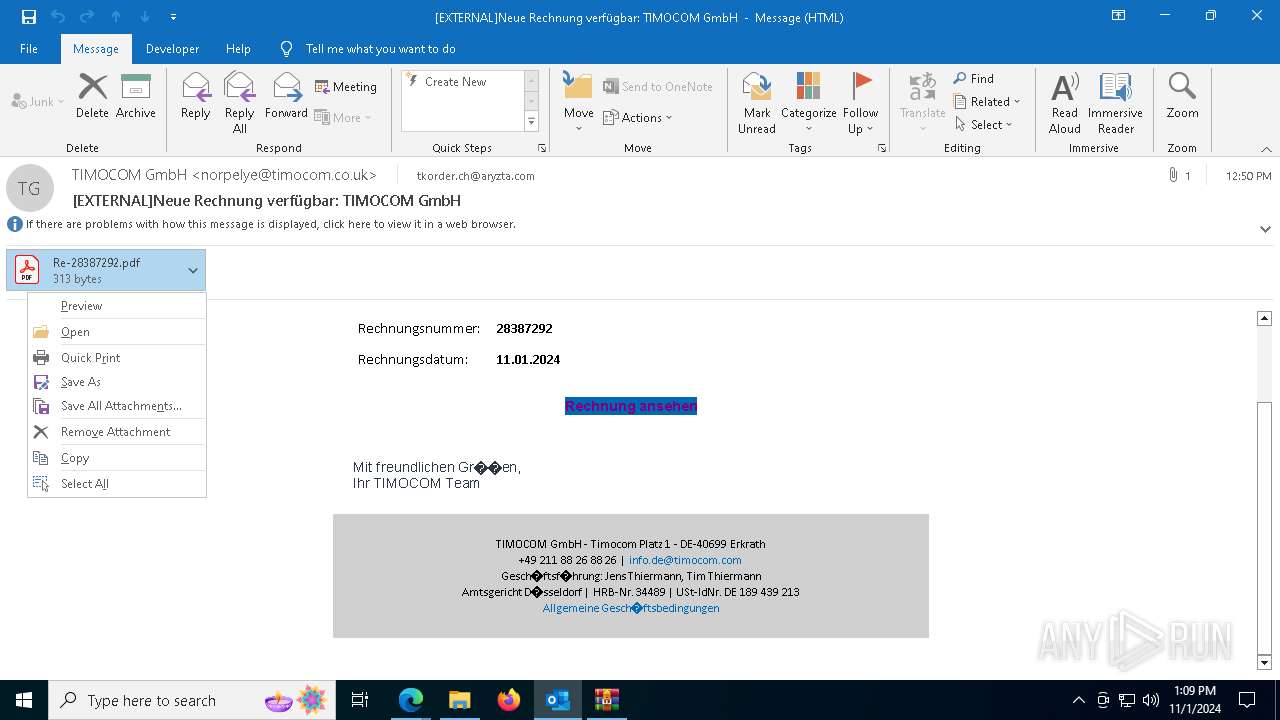The height and width of the screenshot is (720, 1280).
Task: Open Microsoft Edge from the taskbar
Action: [x=411, y=700]
